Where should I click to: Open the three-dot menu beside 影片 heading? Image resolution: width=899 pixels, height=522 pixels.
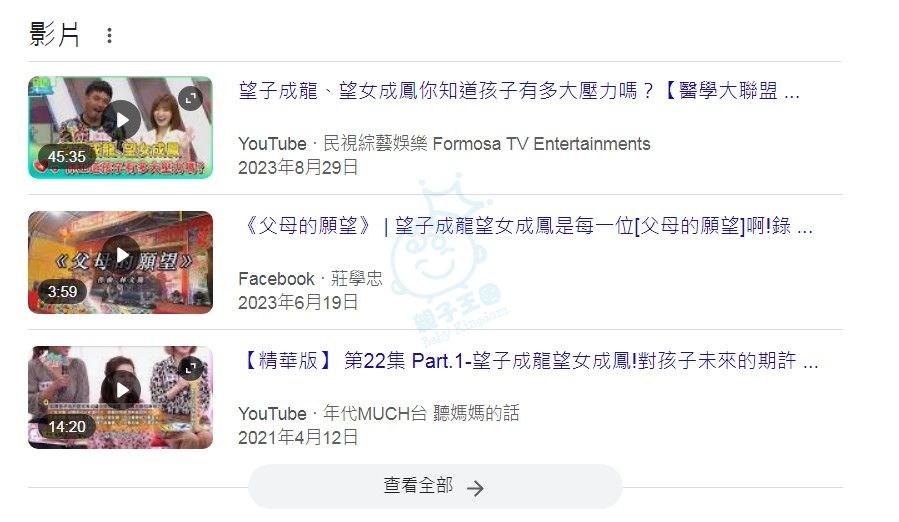(109, 36)
